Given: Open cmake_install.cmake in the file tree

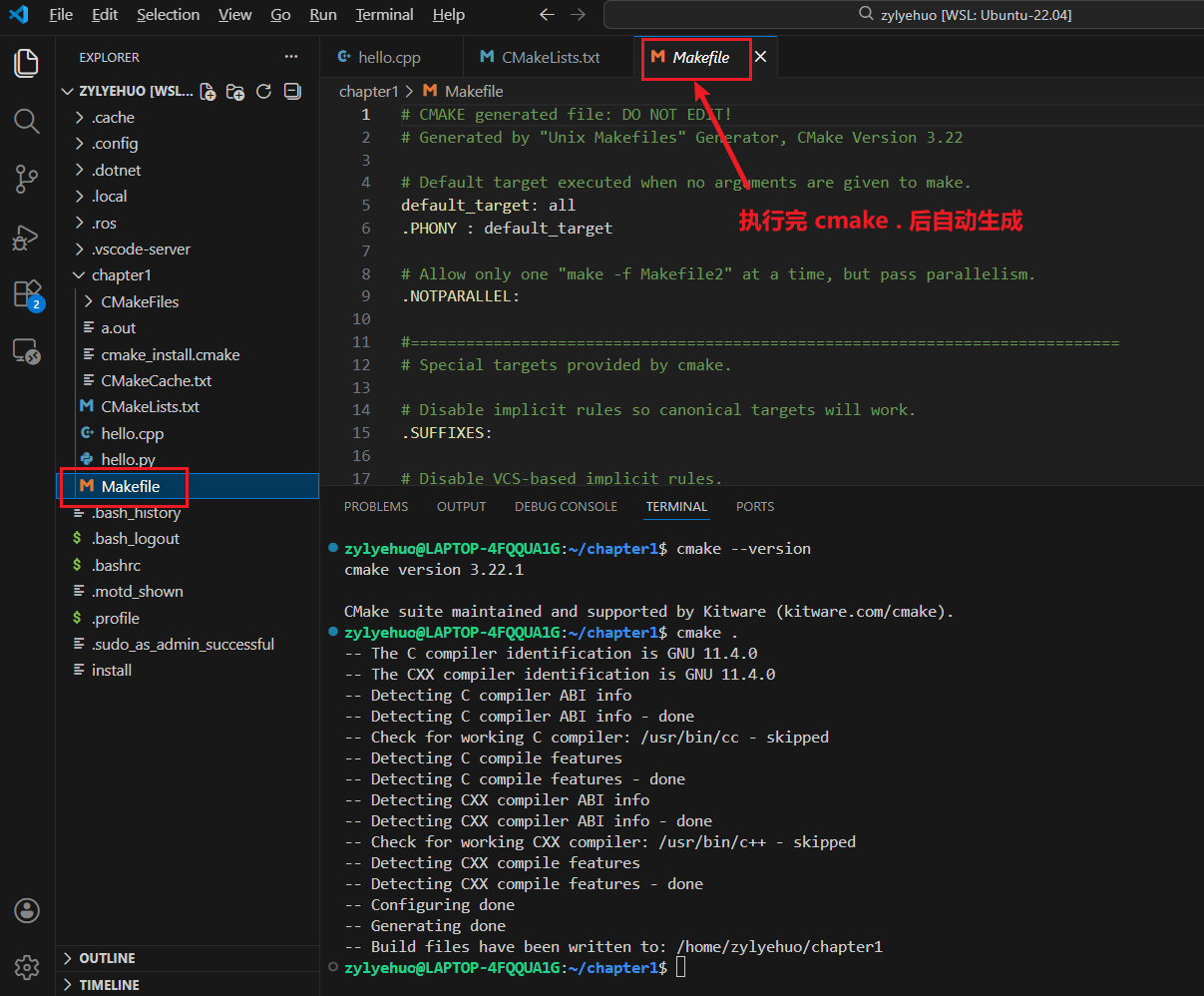Looking at the screenshot, I should pos(188,354).
